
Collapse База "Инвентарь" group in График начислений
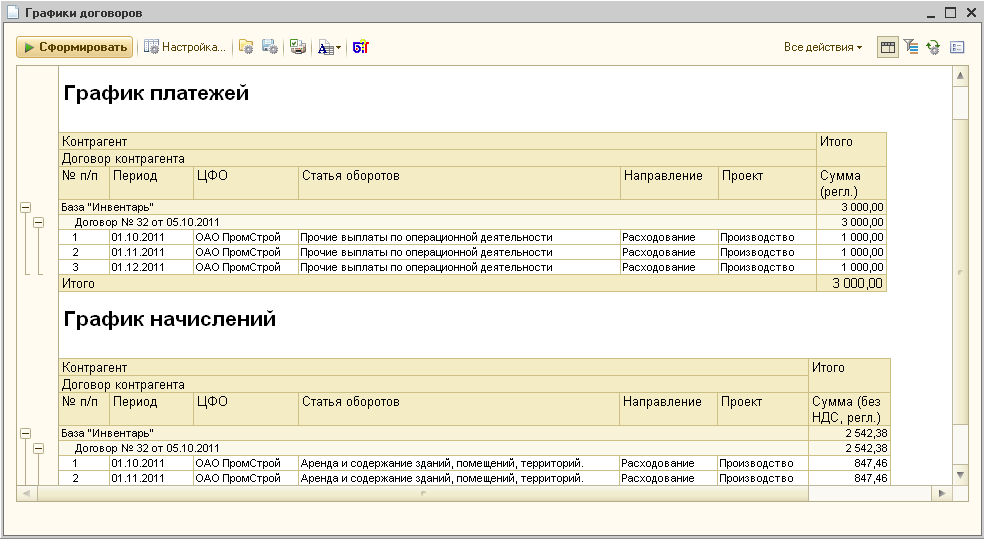tap(25, 434)
